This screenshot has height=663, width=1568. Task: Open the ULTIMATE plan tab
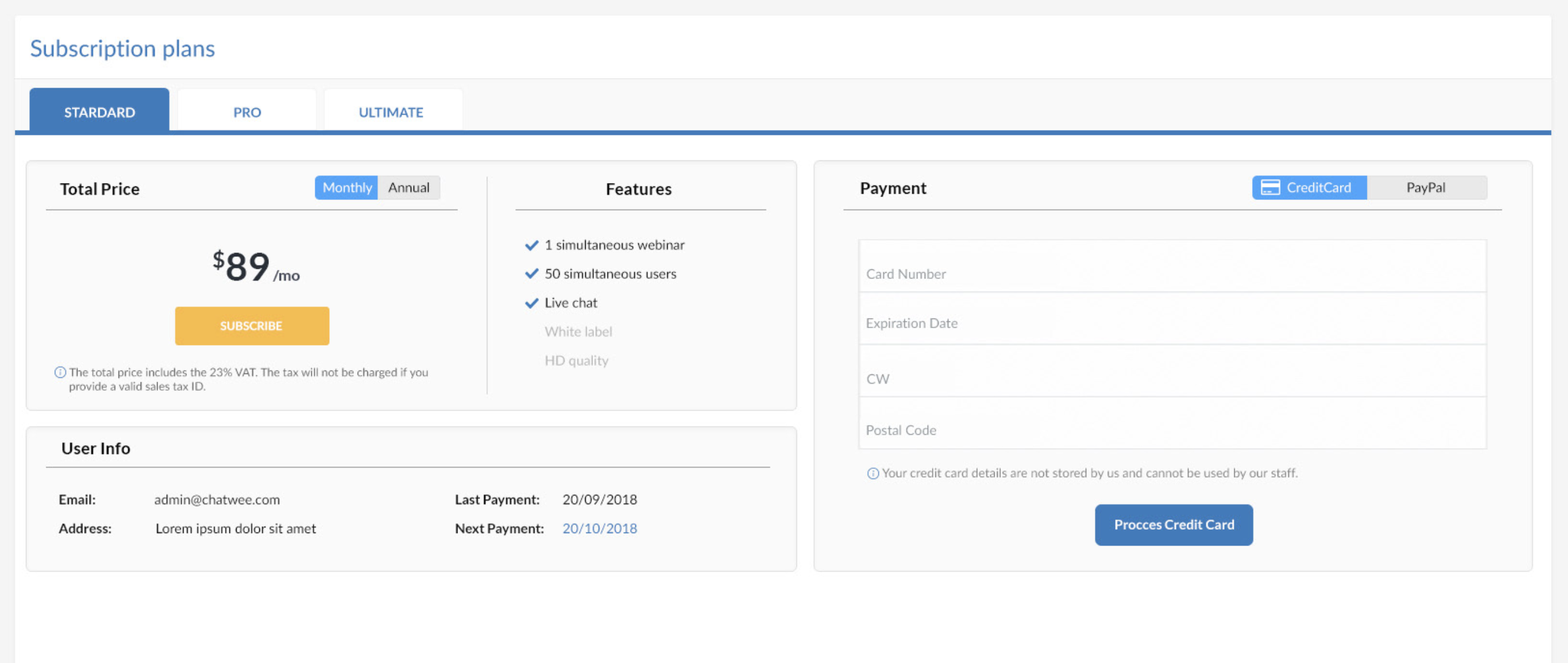click(x=391, y=112)
